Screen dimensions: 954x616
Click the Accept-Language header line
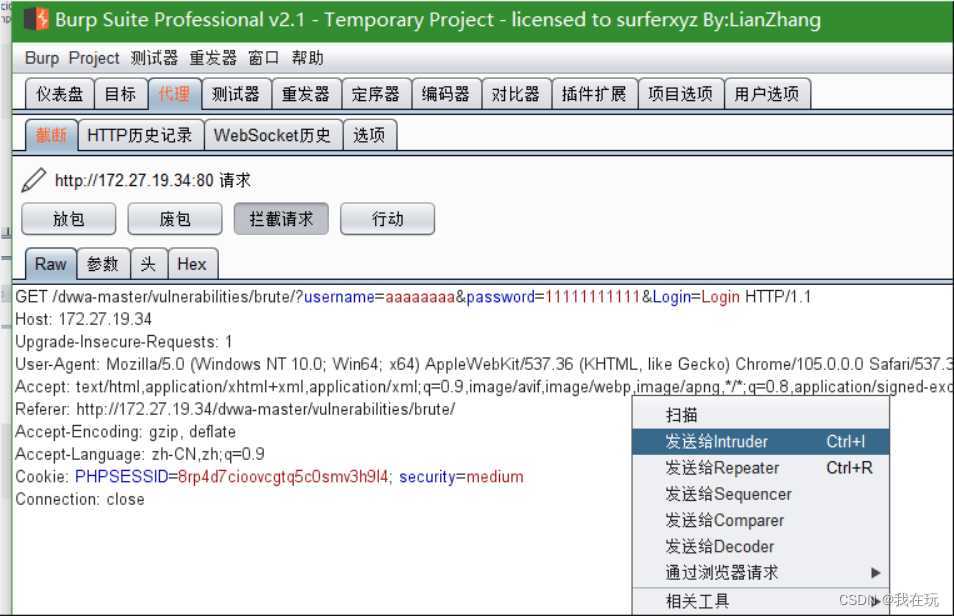[x=140, y=454]
